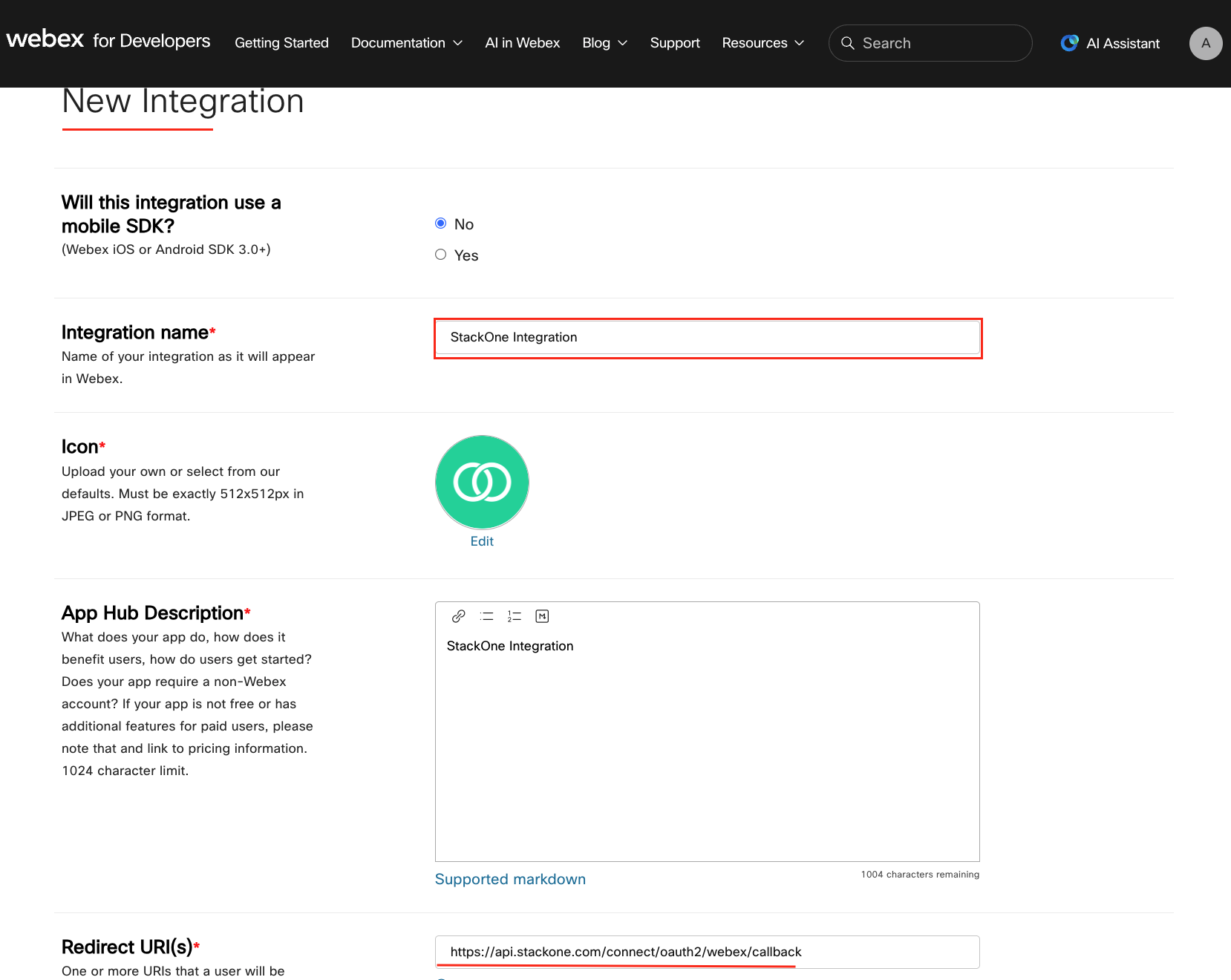Open Support page
Image resolution: width=1231 pixels, height=980 pixels.
675,43
